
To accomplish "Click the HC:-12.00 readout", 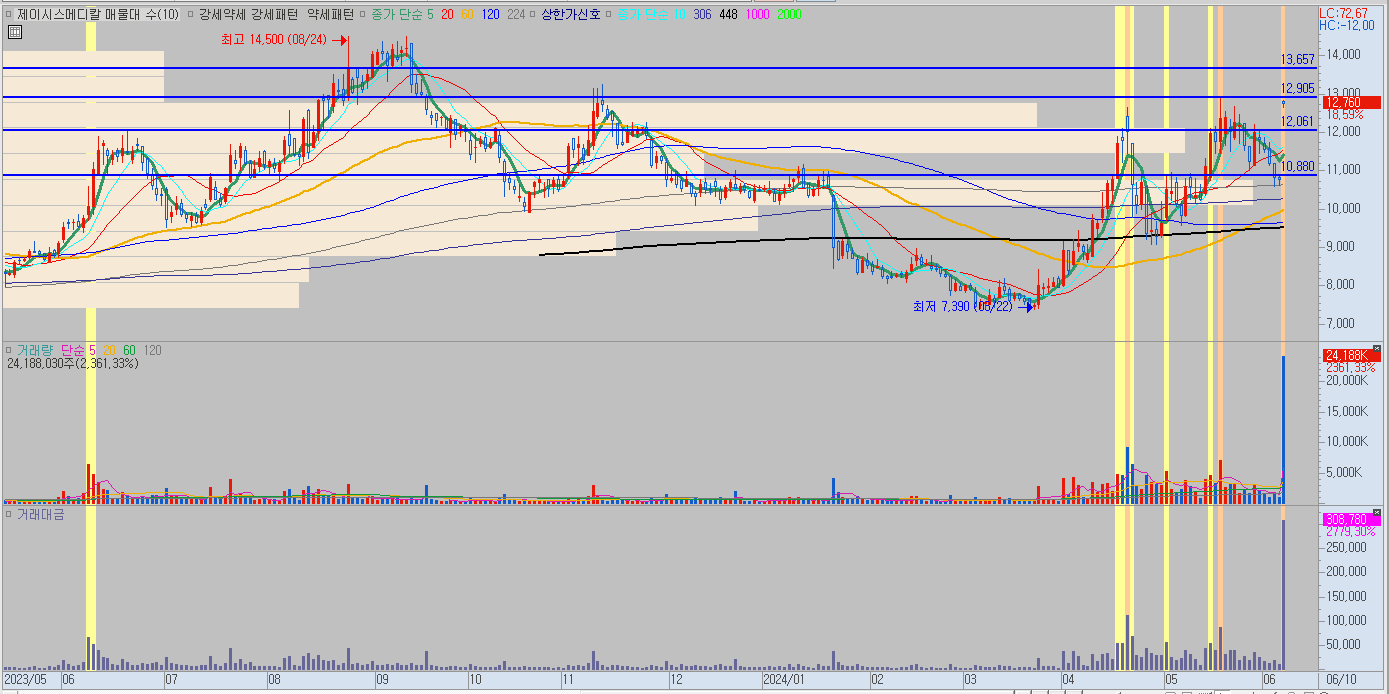I will [x=1346, y=25].
